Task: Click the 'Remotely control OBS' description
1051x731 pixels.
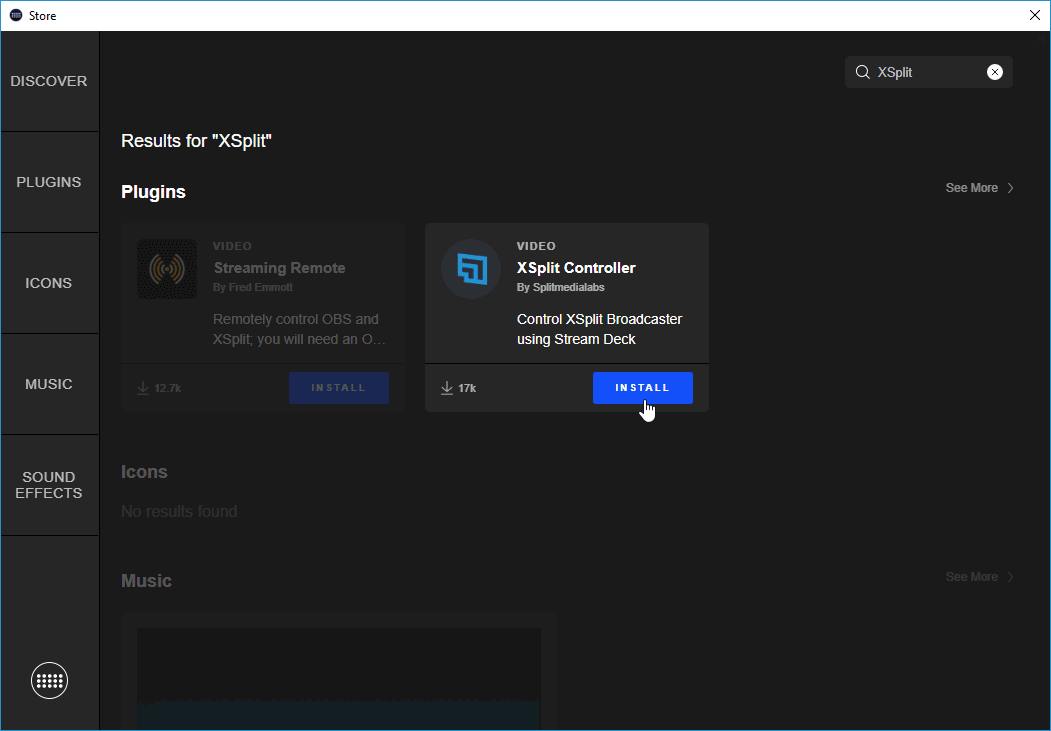Action: (x=299, y=329)
